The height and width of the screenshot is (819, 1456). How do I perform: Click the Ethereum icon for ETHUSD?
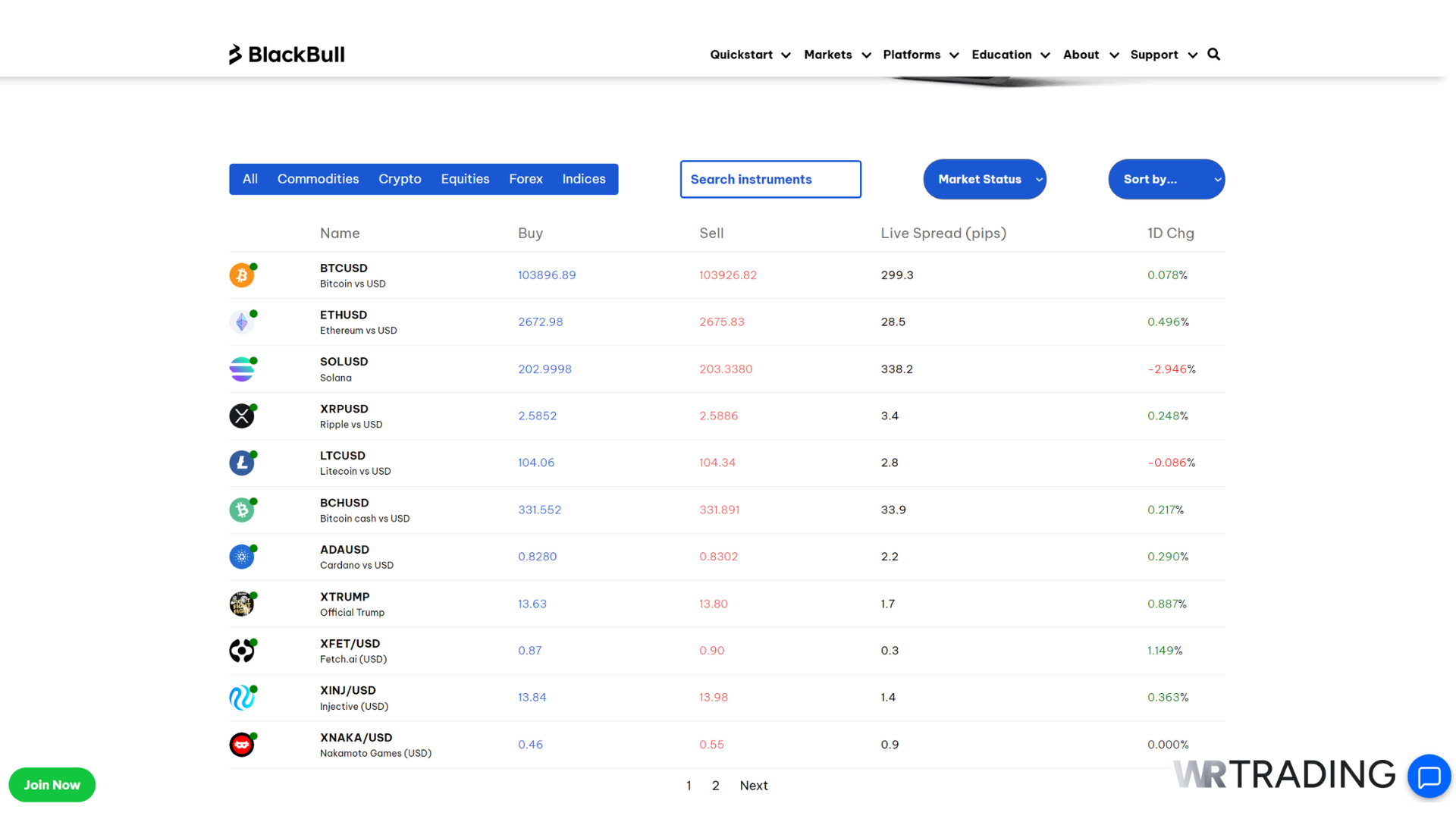242,322
